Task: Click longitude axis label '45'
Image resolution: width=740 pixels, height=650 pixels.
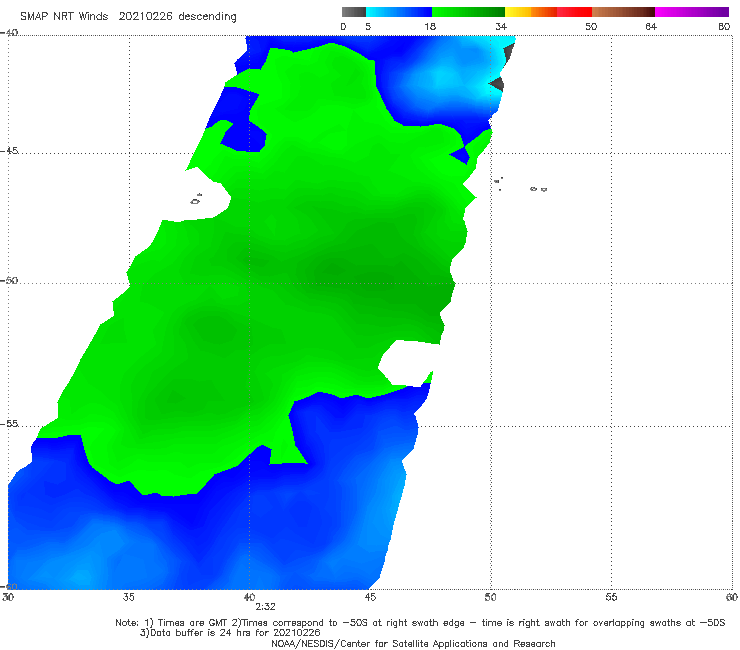Action: point(370,597)
